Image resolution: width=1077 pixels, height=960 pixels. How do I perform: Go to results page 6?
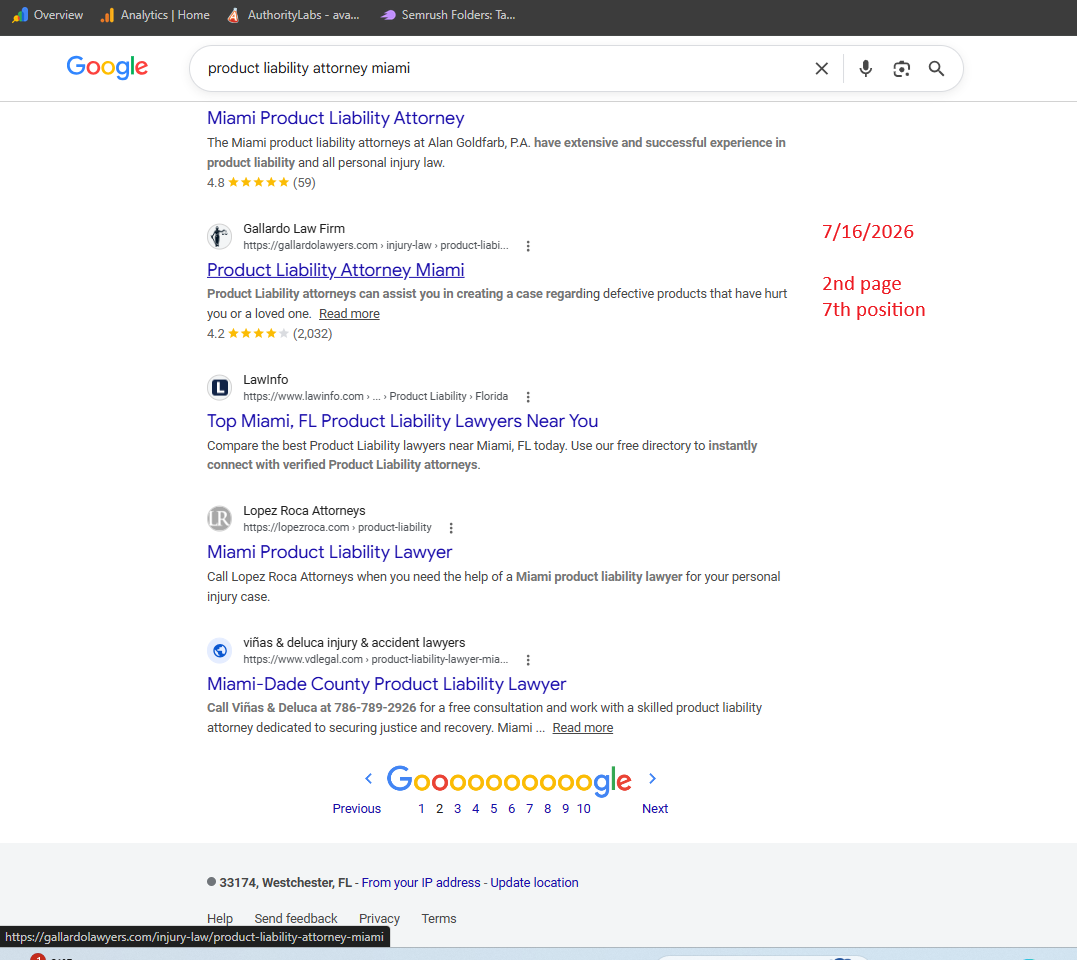point(512,809)
